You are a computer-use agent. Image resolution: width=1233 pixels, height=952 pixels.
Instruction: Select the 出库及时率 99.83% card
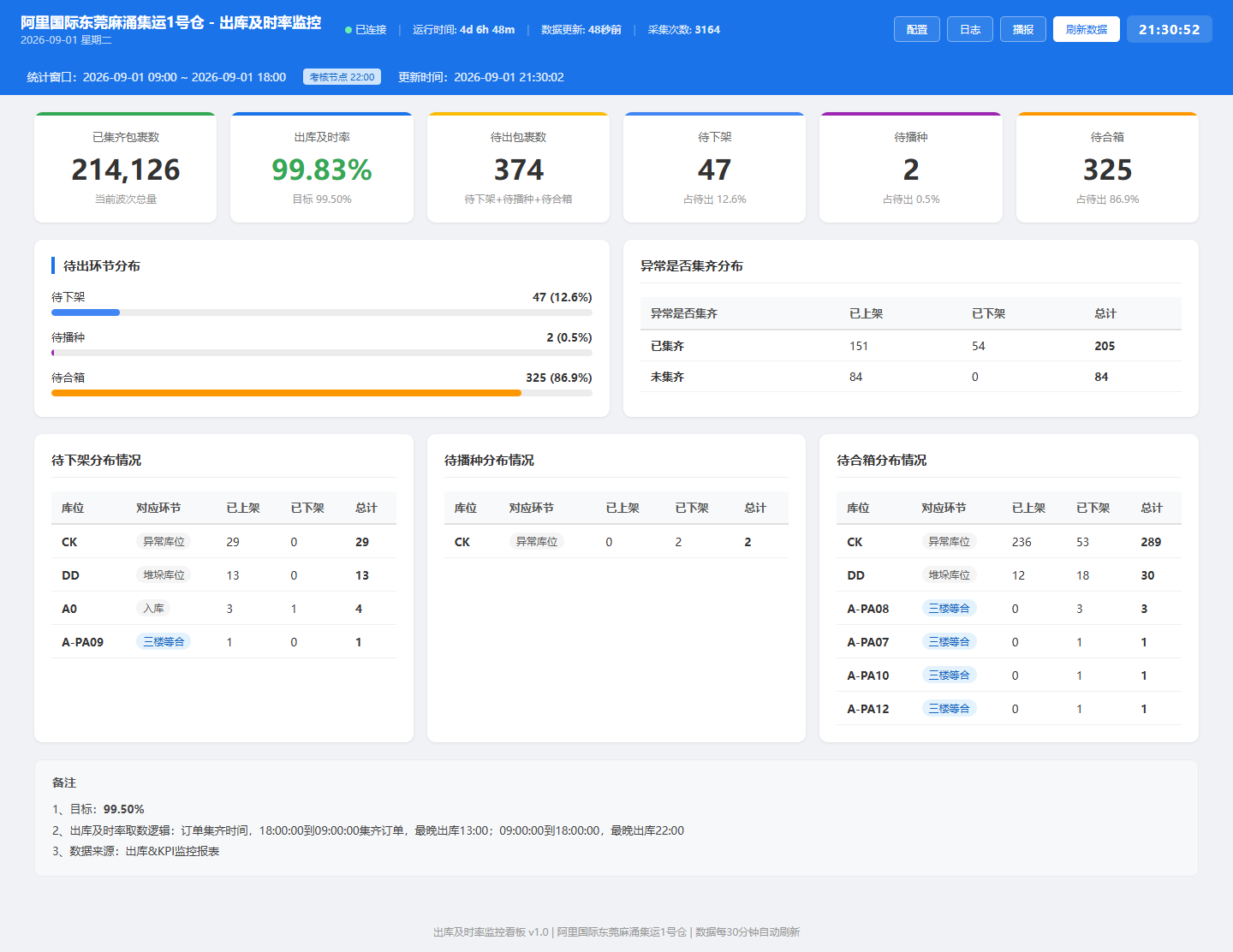(322, 168)
